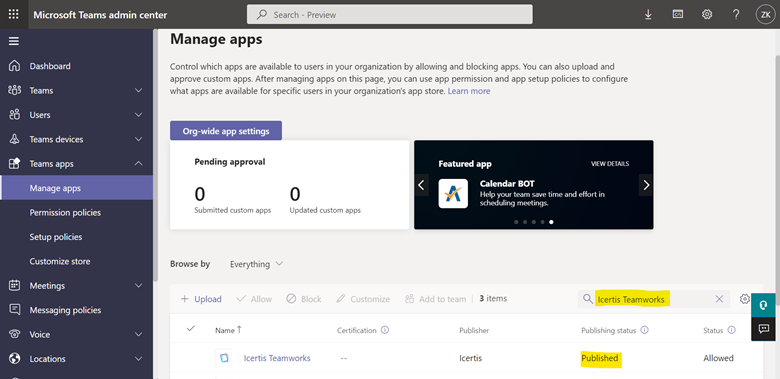Show previous featured app arrow
780x379 pixels.
pos(421,185)
